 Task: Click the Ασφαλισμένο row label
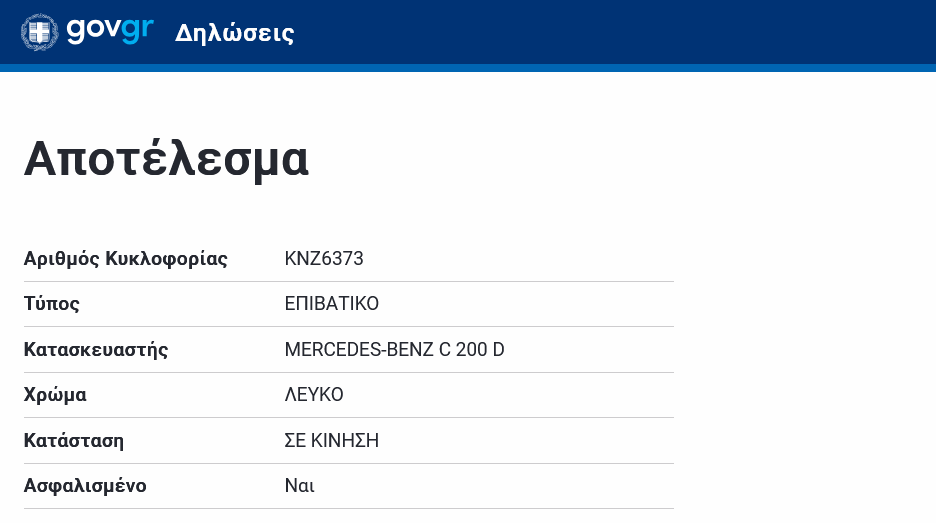click(x=85, y=486)
